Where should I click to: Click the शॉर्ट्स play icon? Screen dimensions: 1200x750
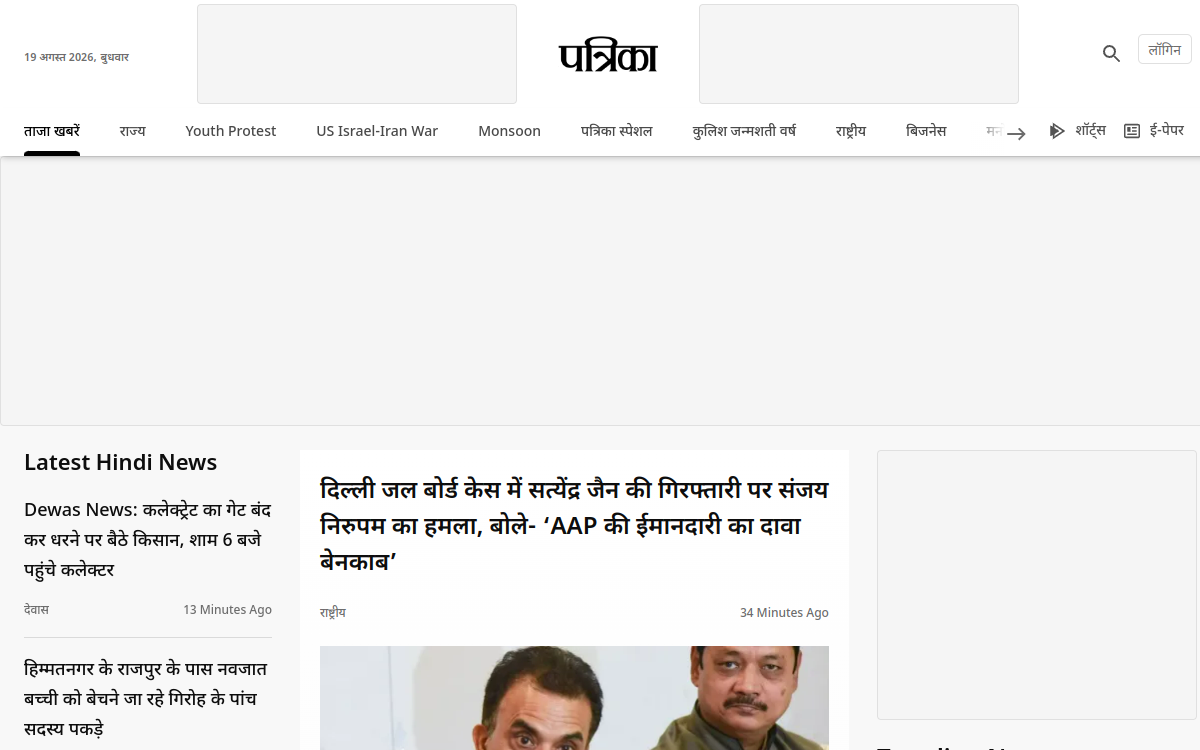[1056, 131]
